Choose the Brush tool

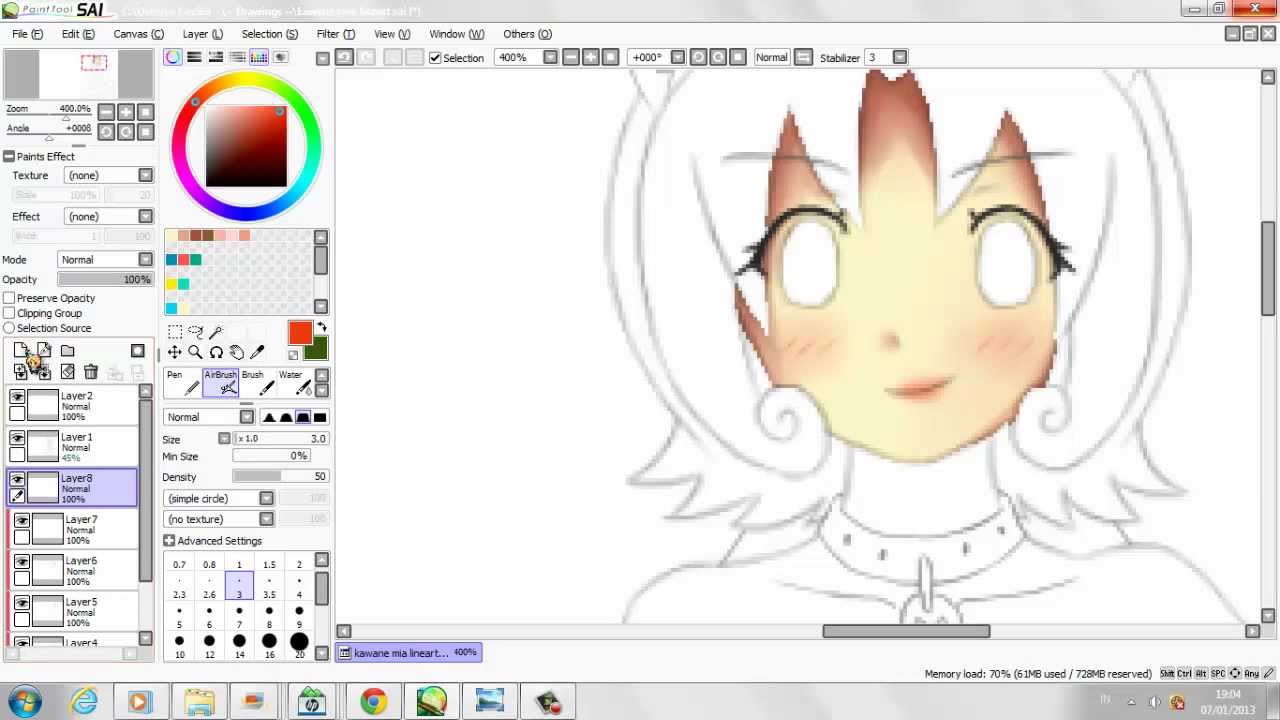pos(259,383)
